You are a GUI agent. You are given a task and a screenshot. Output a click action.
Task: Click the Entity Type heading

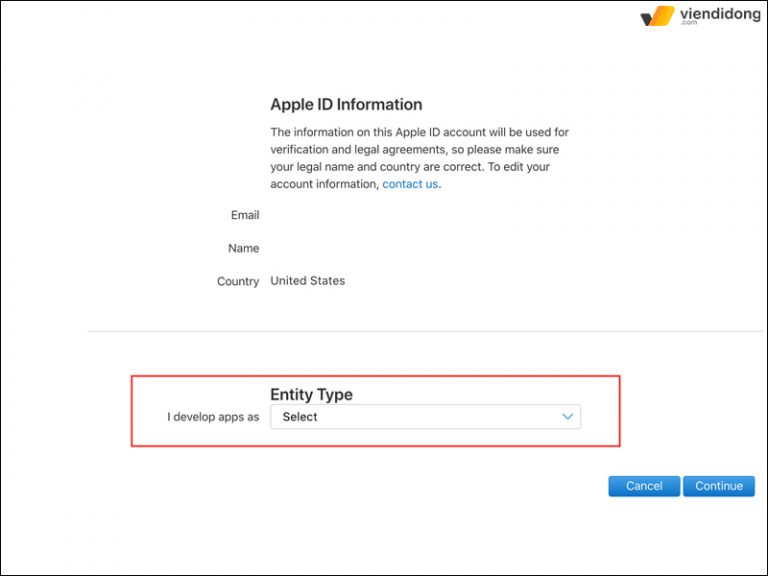tap(312, 394)
